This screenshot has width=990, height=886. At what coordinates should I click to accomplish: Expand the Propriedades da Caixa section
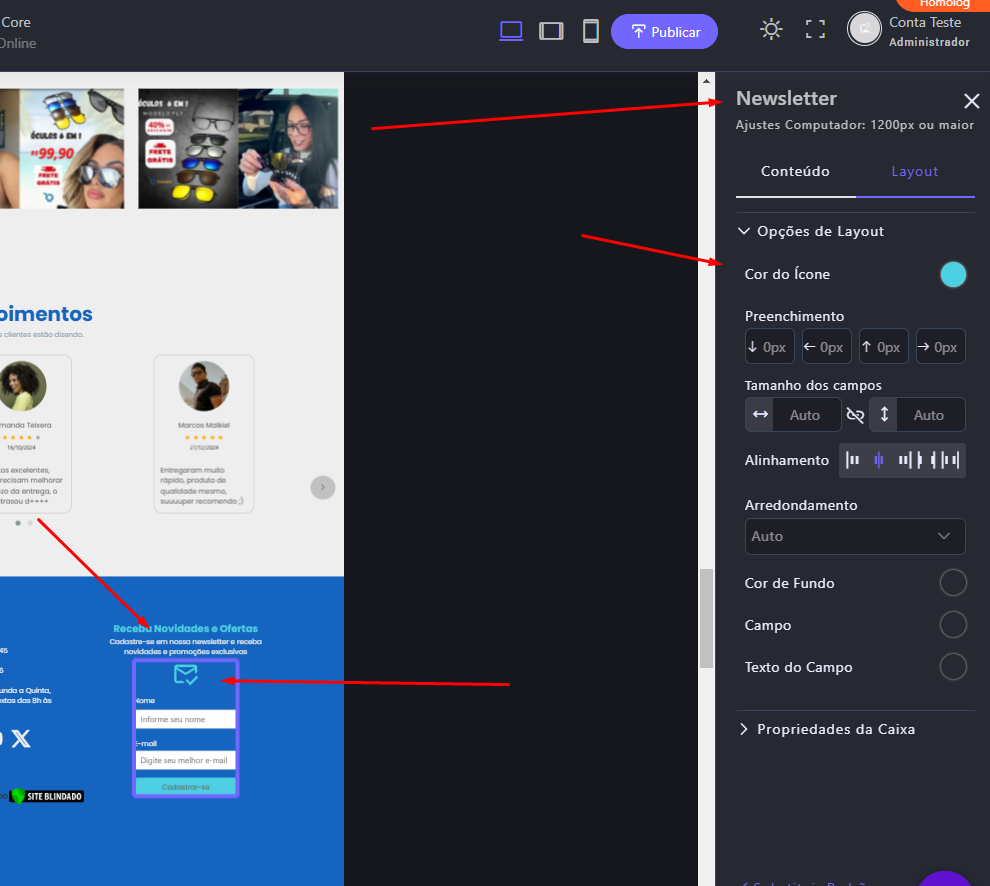(743, 729)
